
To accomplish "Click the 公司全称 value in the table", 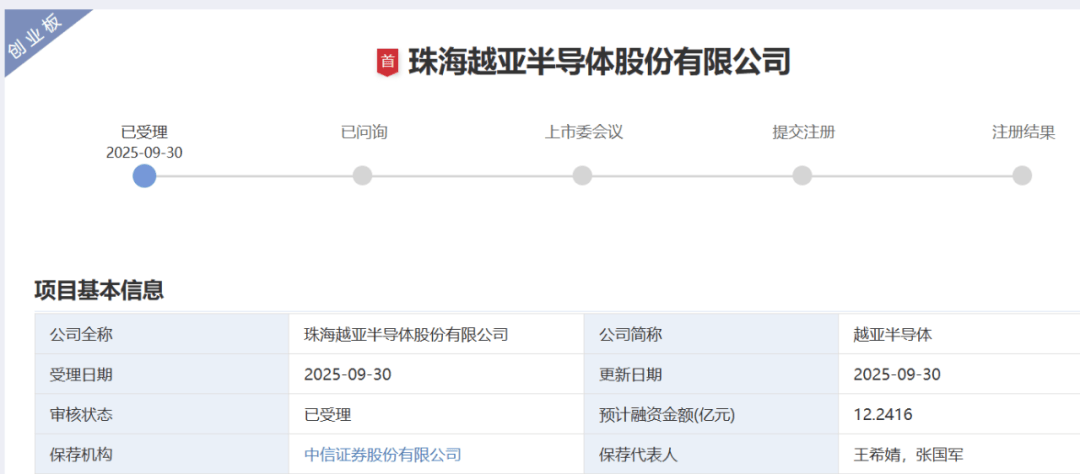I will point(406,334).
